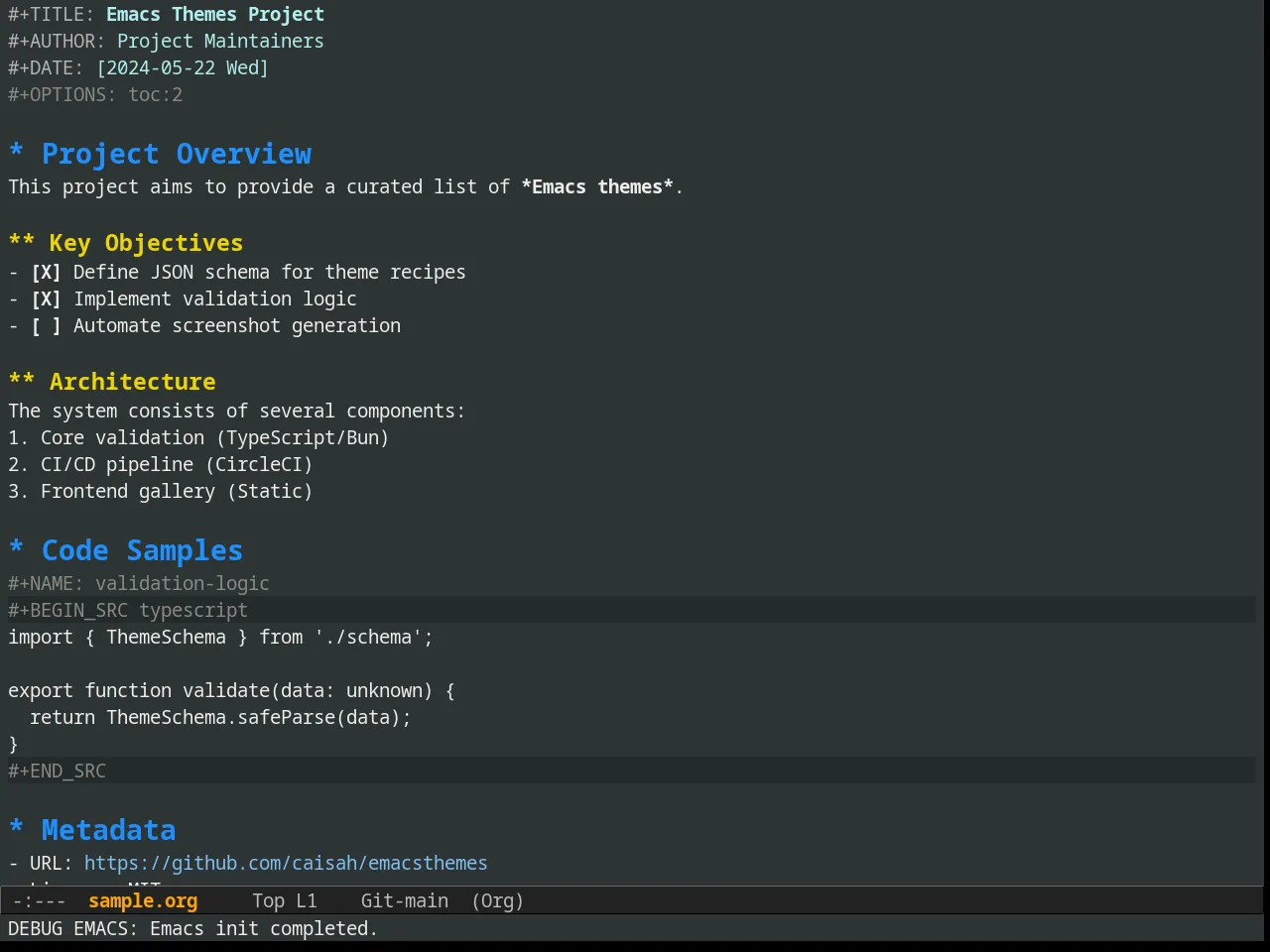1270x952 pixels.
Task: Click the 'Architecture' heading text
Action: click(133, 382)
